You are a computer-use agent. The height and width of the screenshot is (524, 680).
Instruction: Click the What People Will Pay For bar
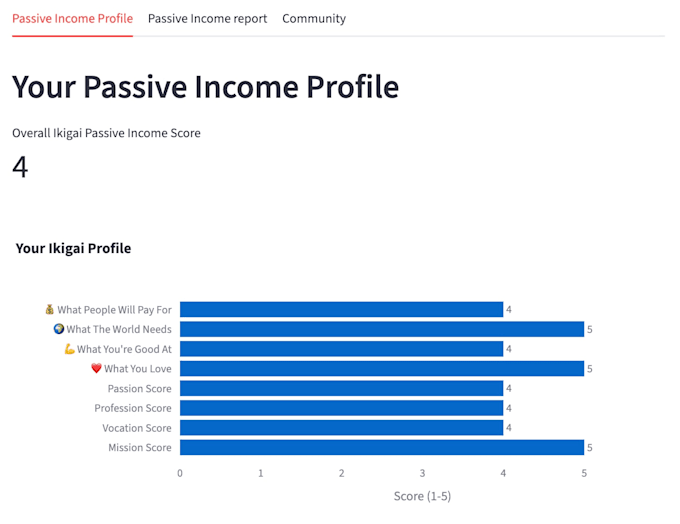click(341, 309)
